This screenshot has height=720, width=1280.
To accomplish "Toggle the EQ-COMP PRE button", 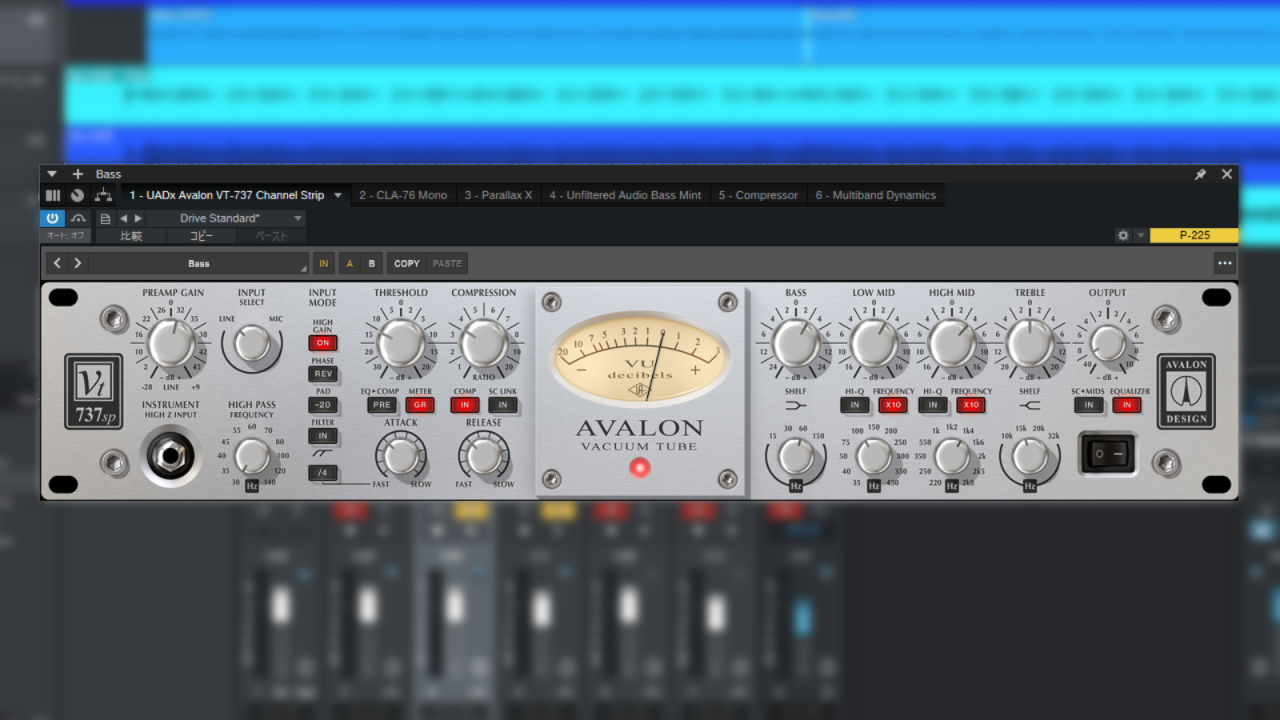I will [x=381, y=405].
